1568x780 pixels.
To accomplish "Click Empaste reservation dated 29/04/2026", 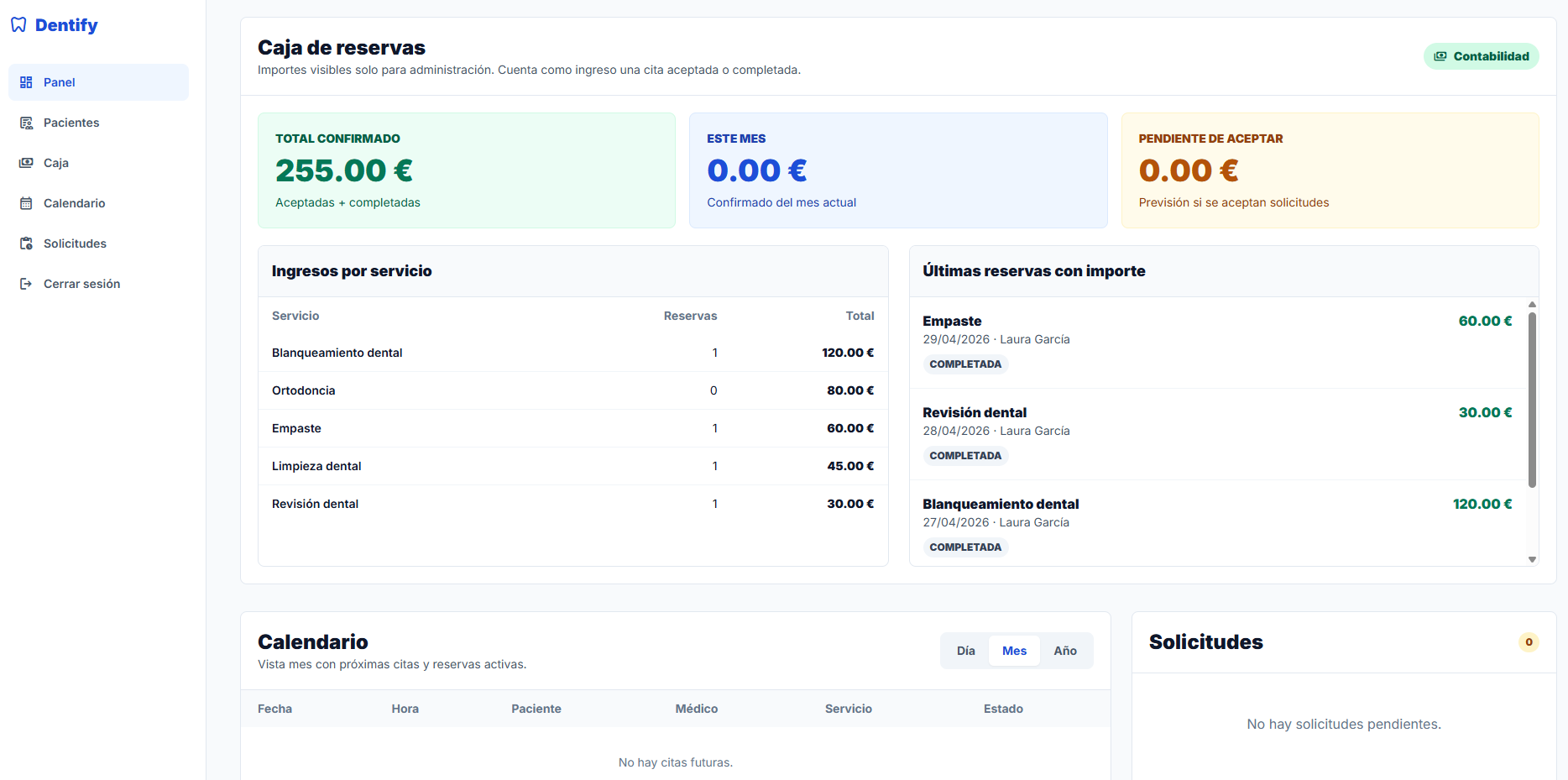I will 1217,343.
